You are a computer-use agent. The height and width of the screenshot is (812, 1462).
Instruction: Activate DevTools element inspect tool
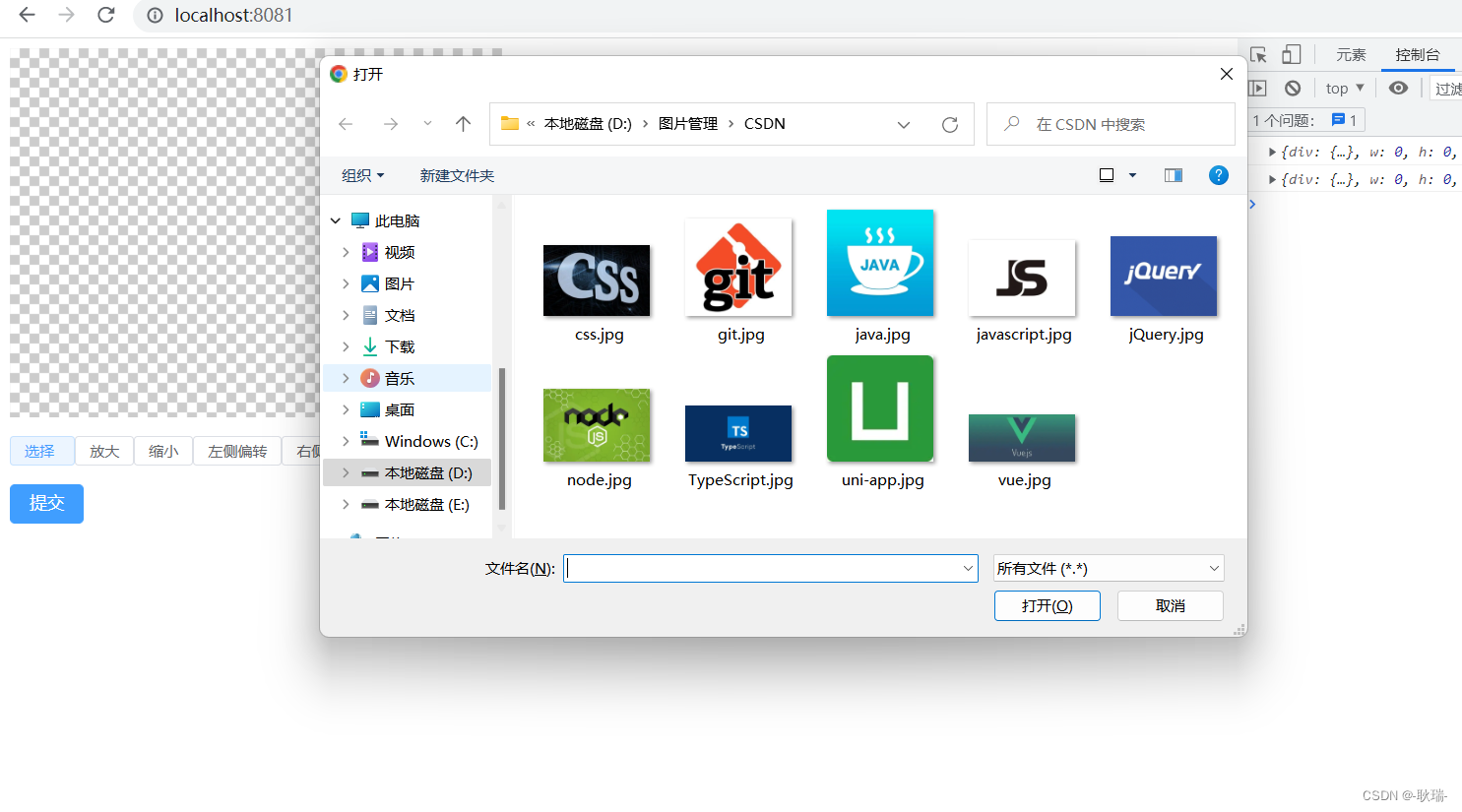[1258, 55]
